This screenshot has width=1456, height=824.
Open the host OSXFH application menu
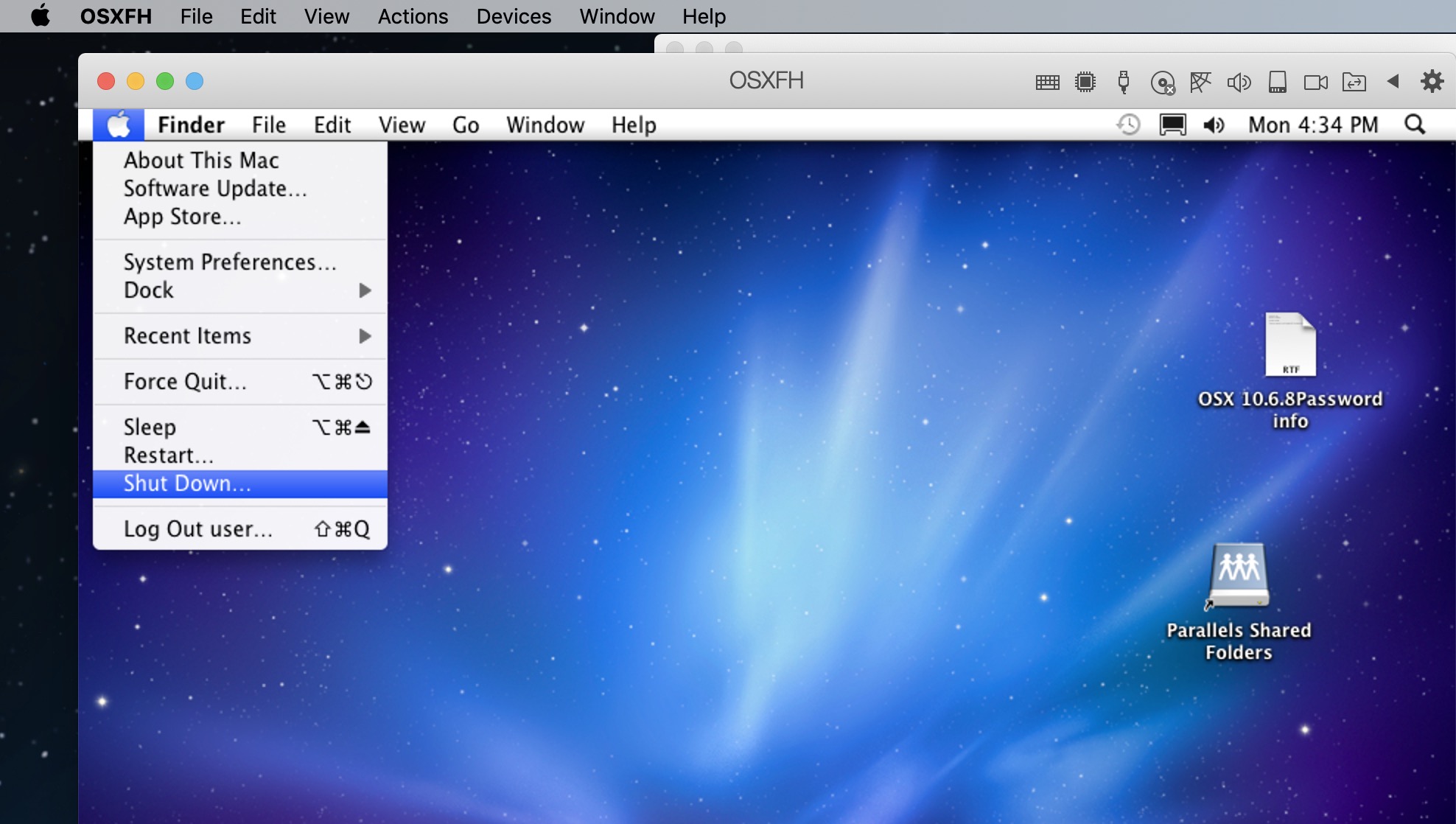click(116, 16)
